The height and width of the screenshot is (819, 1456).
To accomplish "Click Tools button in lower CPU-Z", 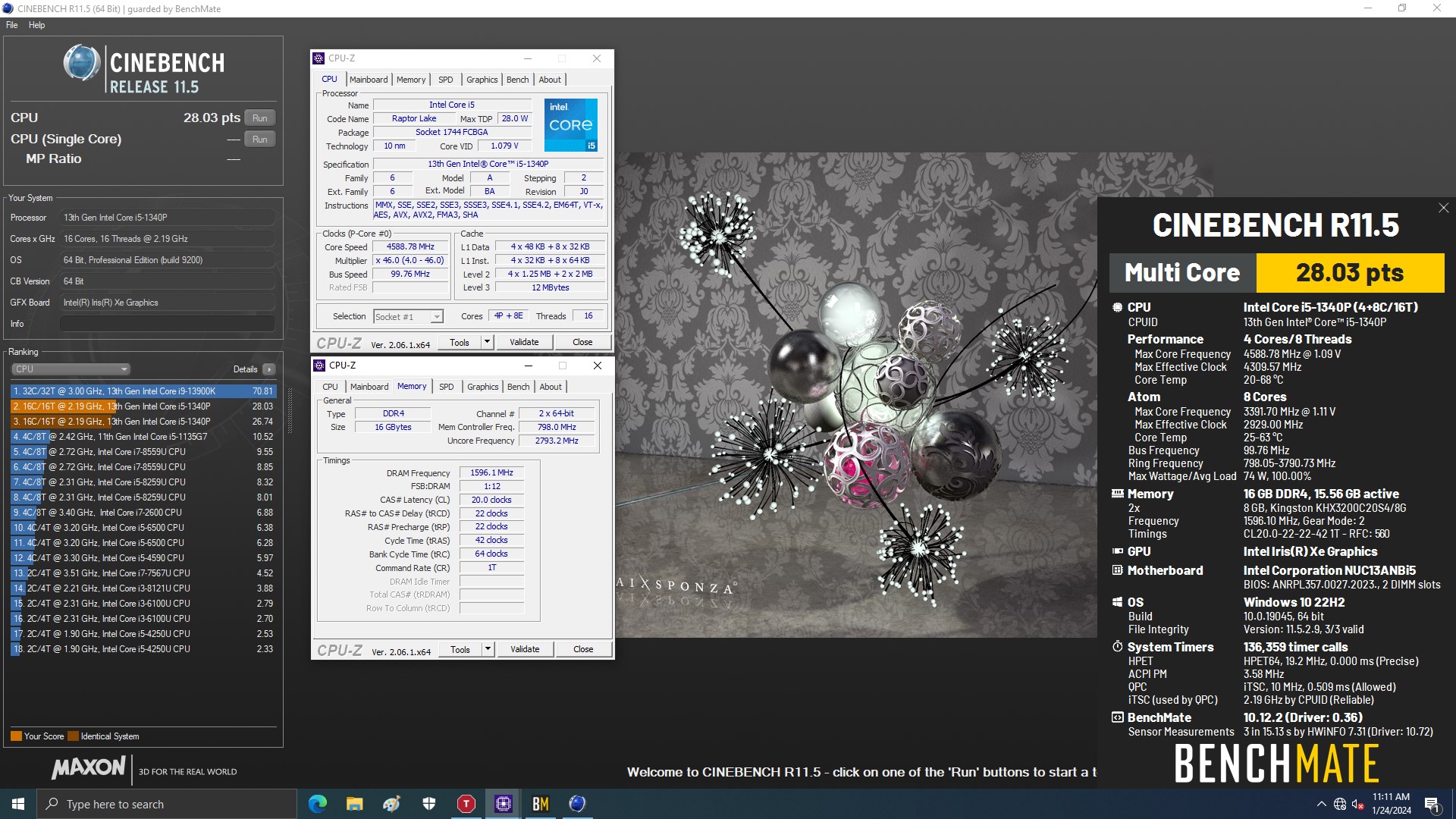I will pyautogui.click(x=460, y=649).
